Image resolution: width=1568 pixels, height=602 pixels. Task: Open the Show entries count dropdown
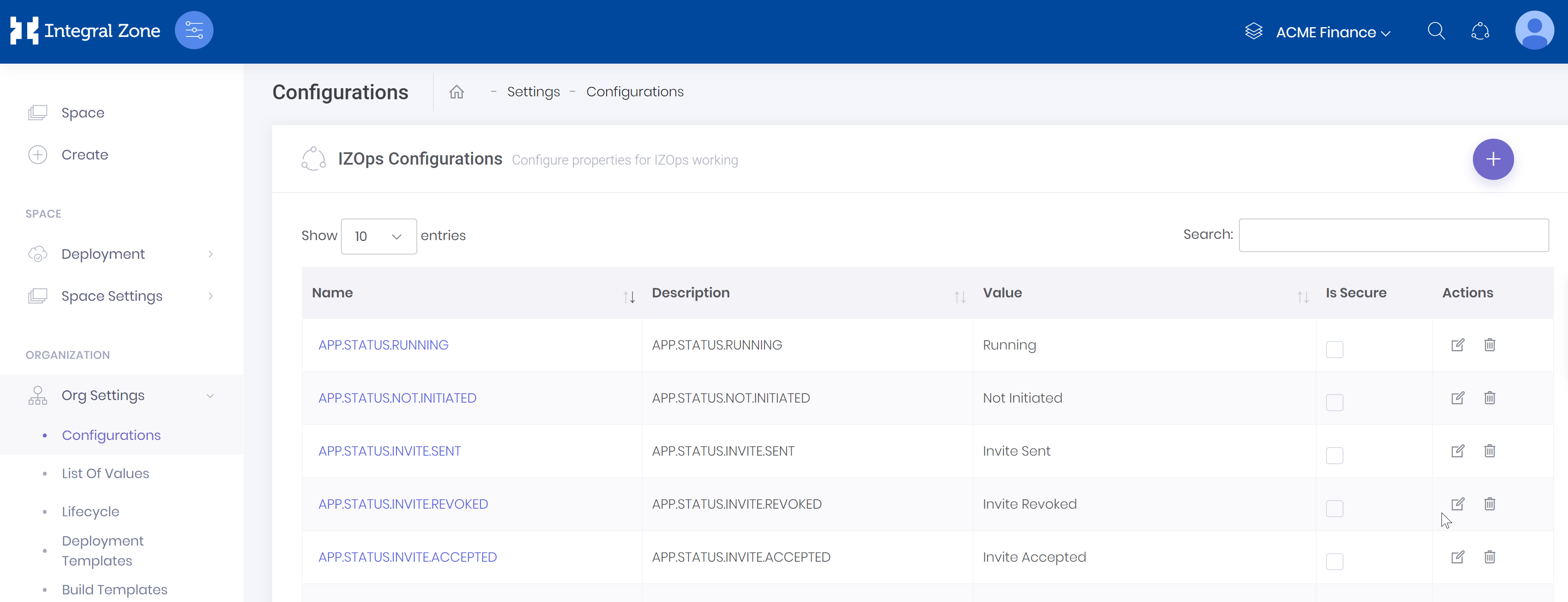click(x=379, y=236)
